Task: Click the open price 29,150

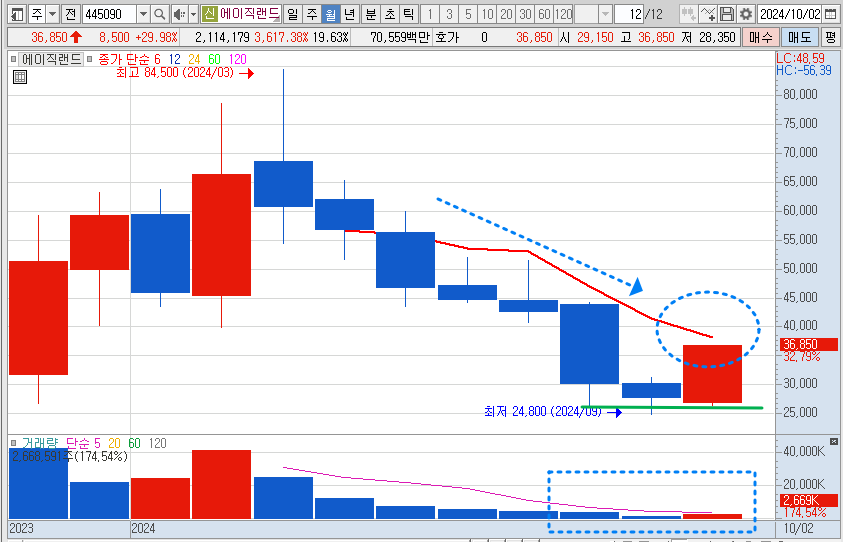Action: tap(595, 37)
